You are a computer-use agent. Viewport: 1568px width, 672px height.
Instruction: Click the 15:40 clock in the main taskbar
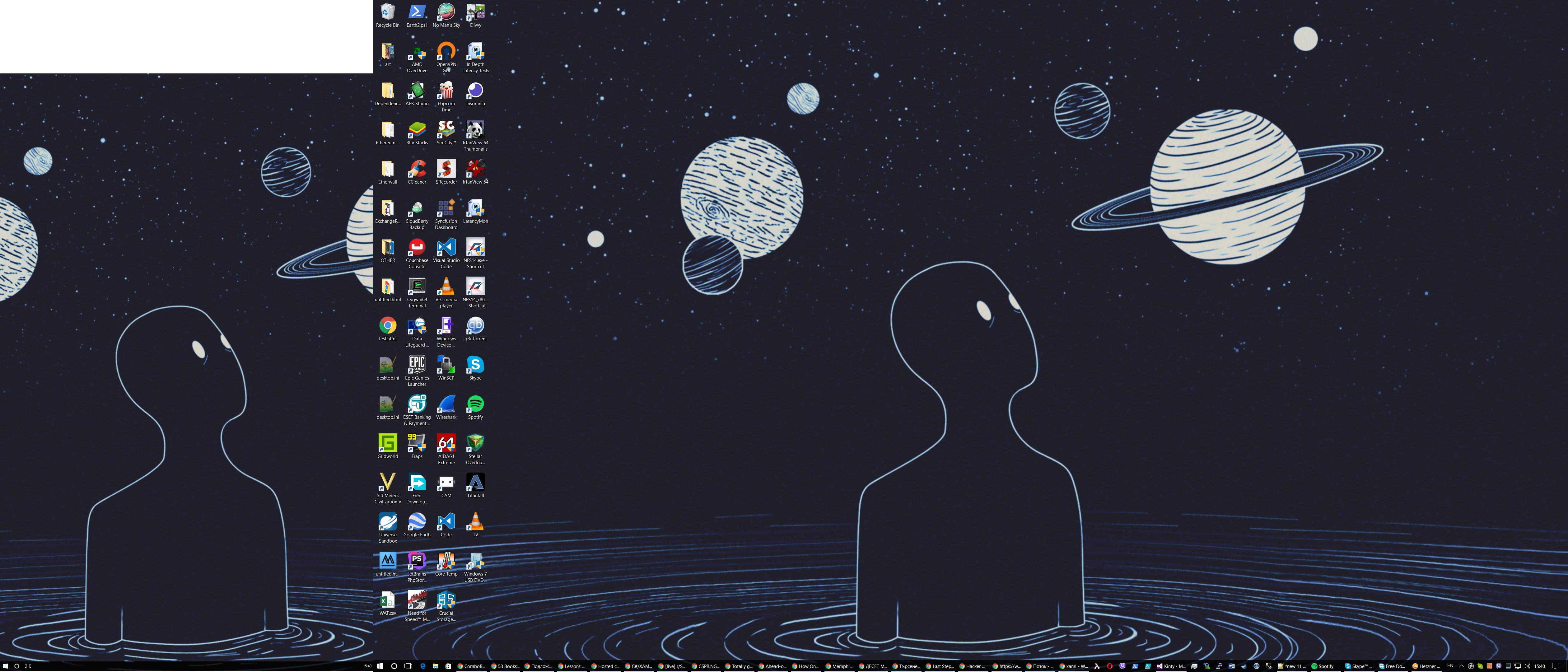[x=1540, y=666]
